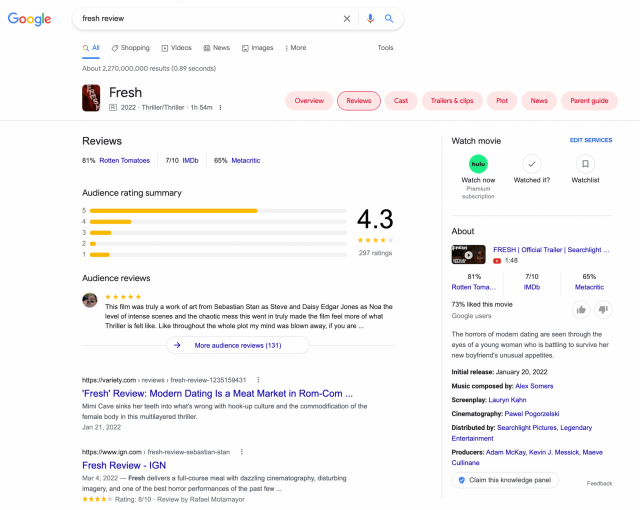This screenshot has width=640, height=510.
Task: Mark movie as Watched it
Action: tap(532, 164)
